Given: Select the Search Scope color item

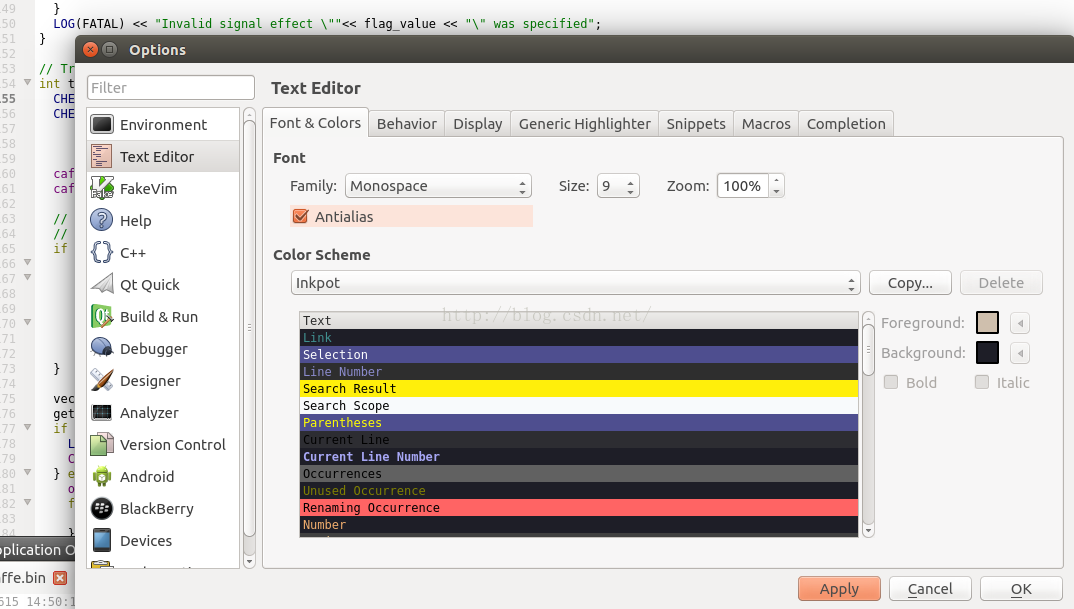Looking at the screenshot, I should (x=579, y=406).
